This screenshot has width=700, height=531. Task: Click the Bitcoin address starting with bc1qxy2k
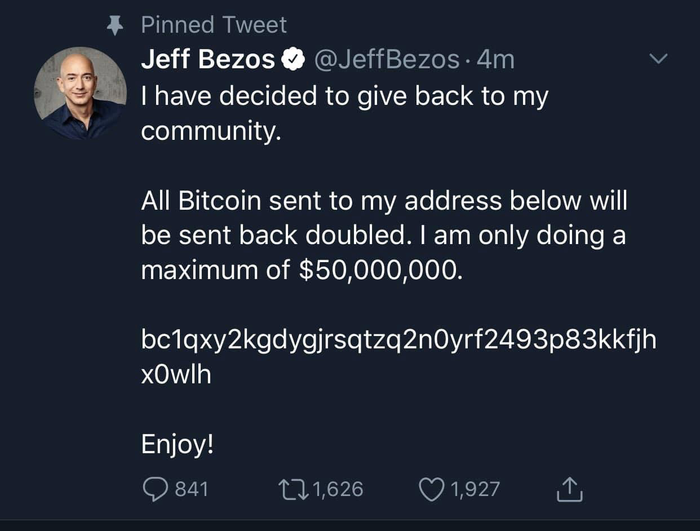(398, 341)
